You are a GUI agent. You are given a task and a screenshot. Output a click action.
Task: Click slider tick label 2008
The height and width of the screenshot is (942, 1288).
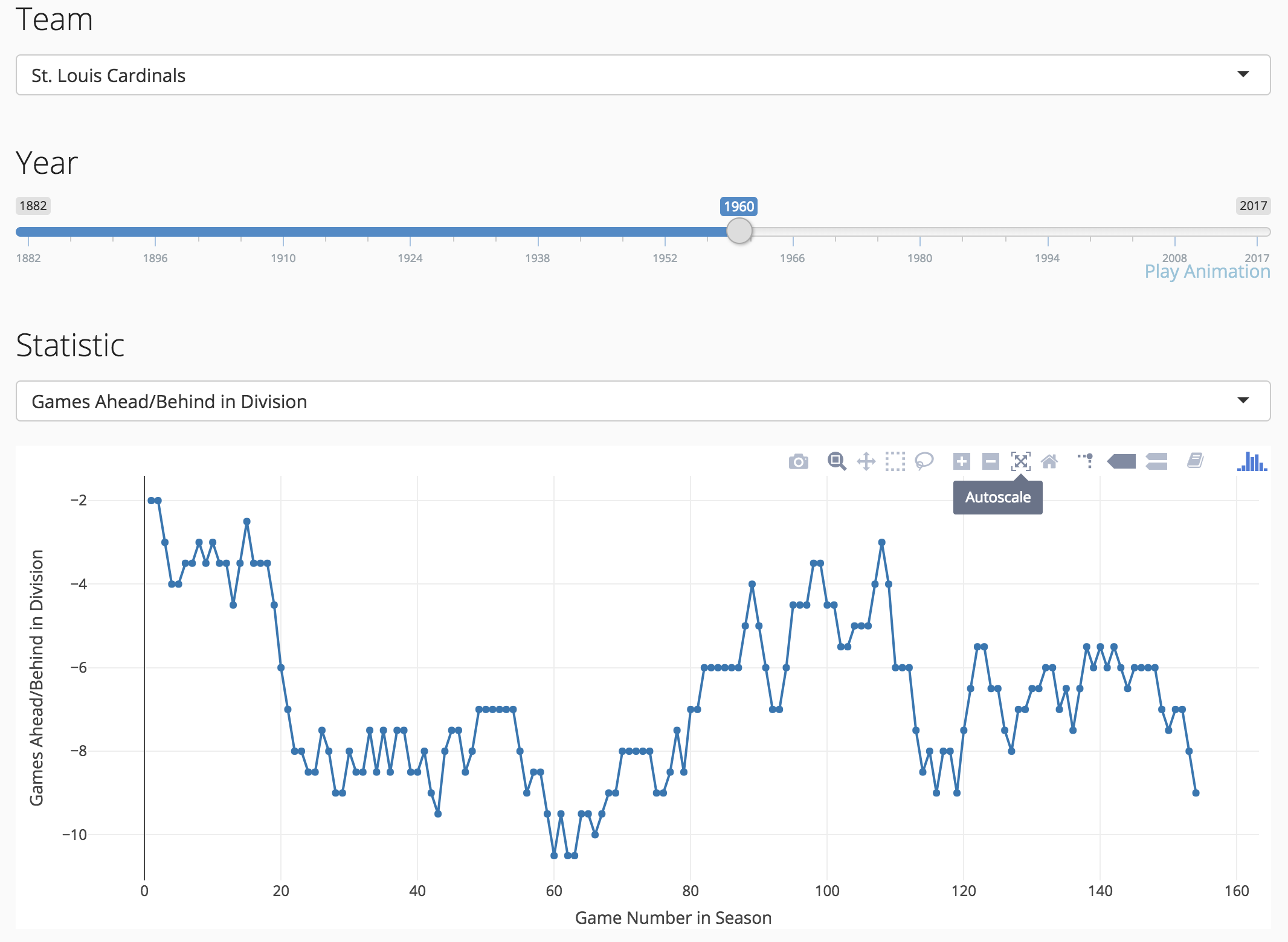[1174, 258]
